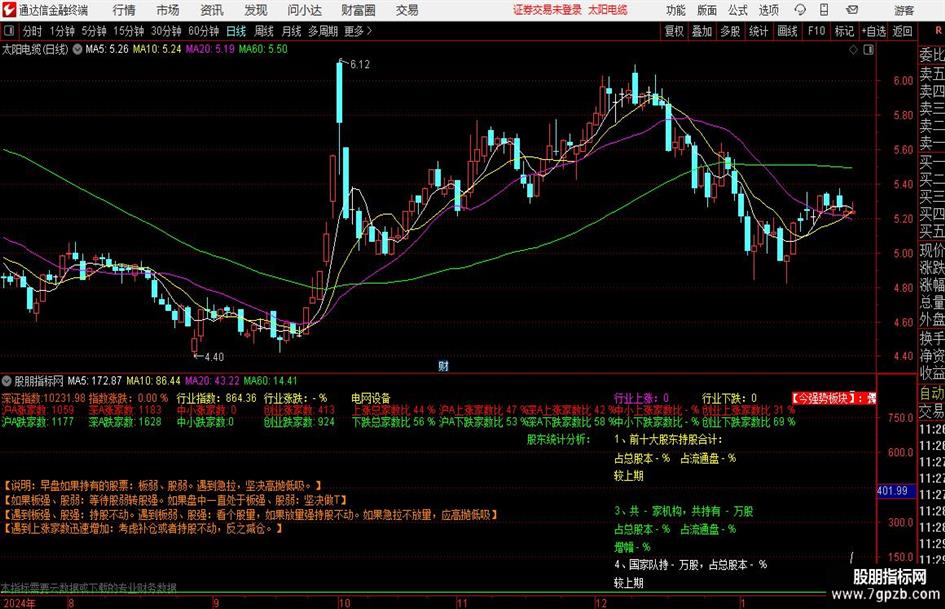Screen dimensions: 945x609
Task: Click the 游客 user label
Action: (904, 10)
